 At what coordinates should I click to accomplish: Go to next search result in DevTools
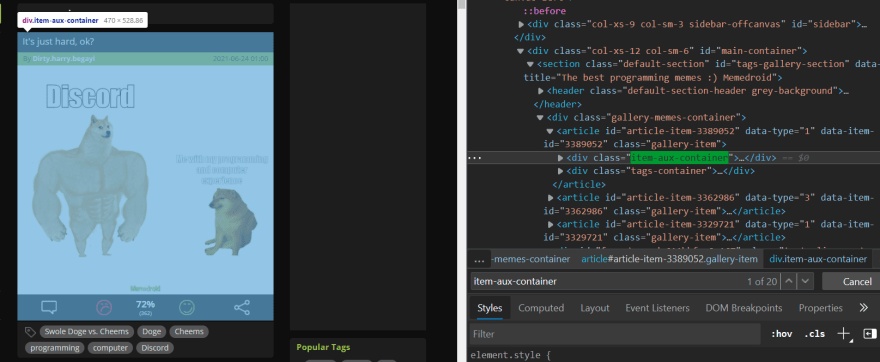coord(805,281)
